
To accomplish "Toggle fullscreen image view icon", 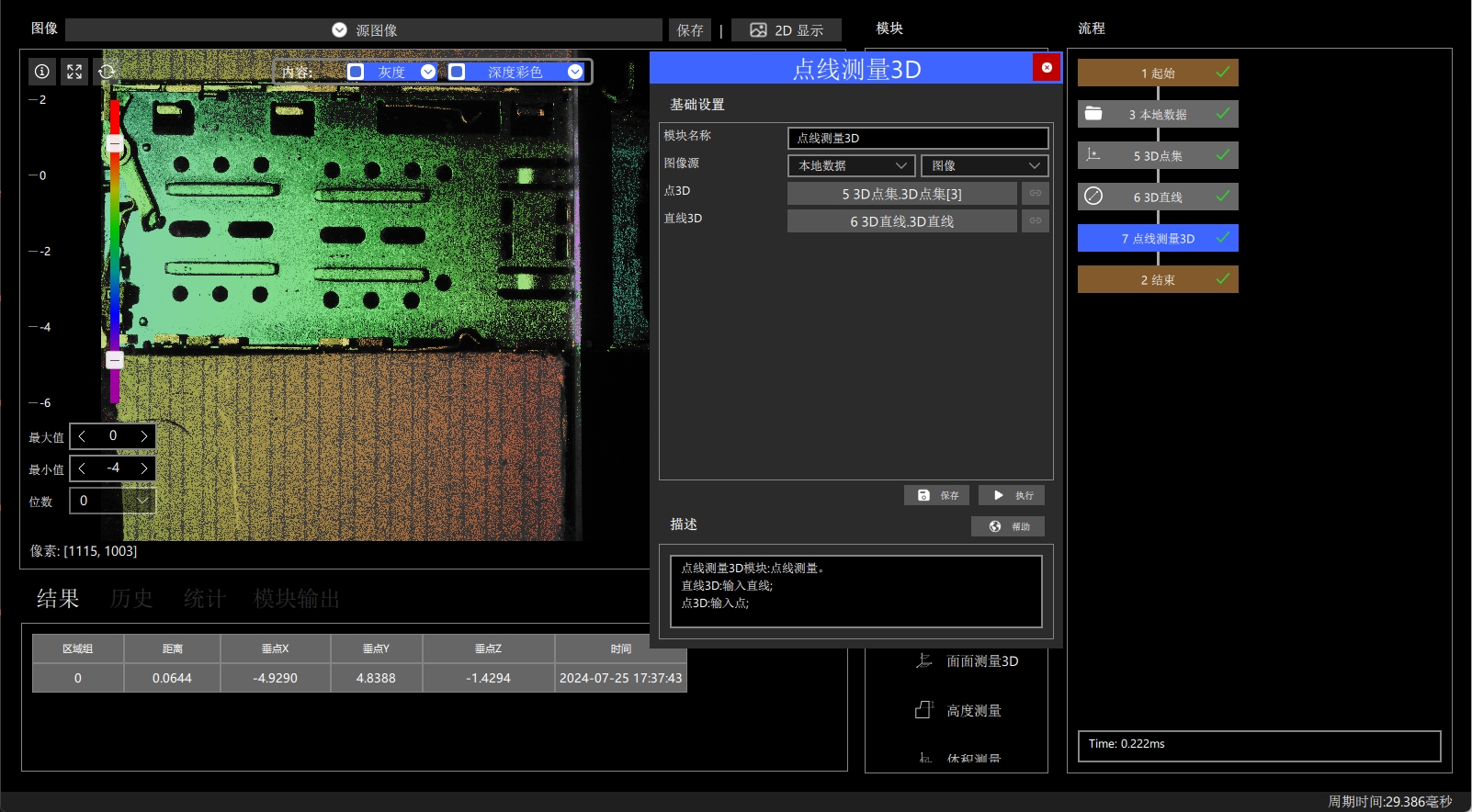I will [74, 71].
